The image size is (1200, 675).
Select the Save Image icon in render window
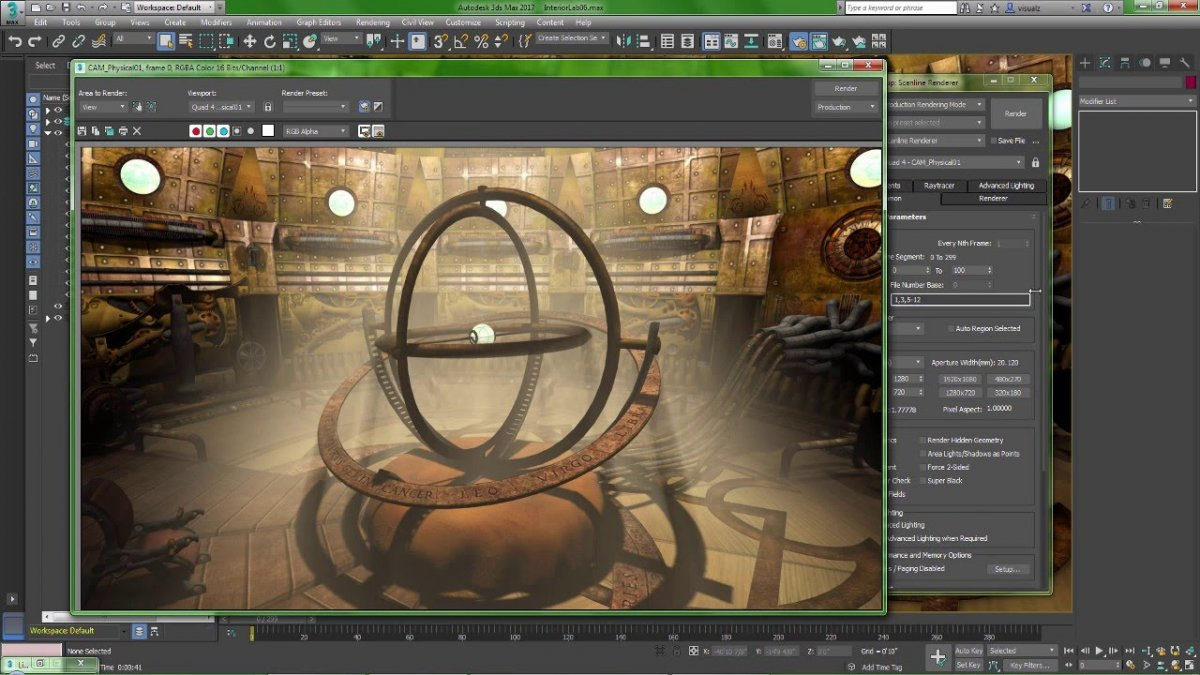click(81, 131)
